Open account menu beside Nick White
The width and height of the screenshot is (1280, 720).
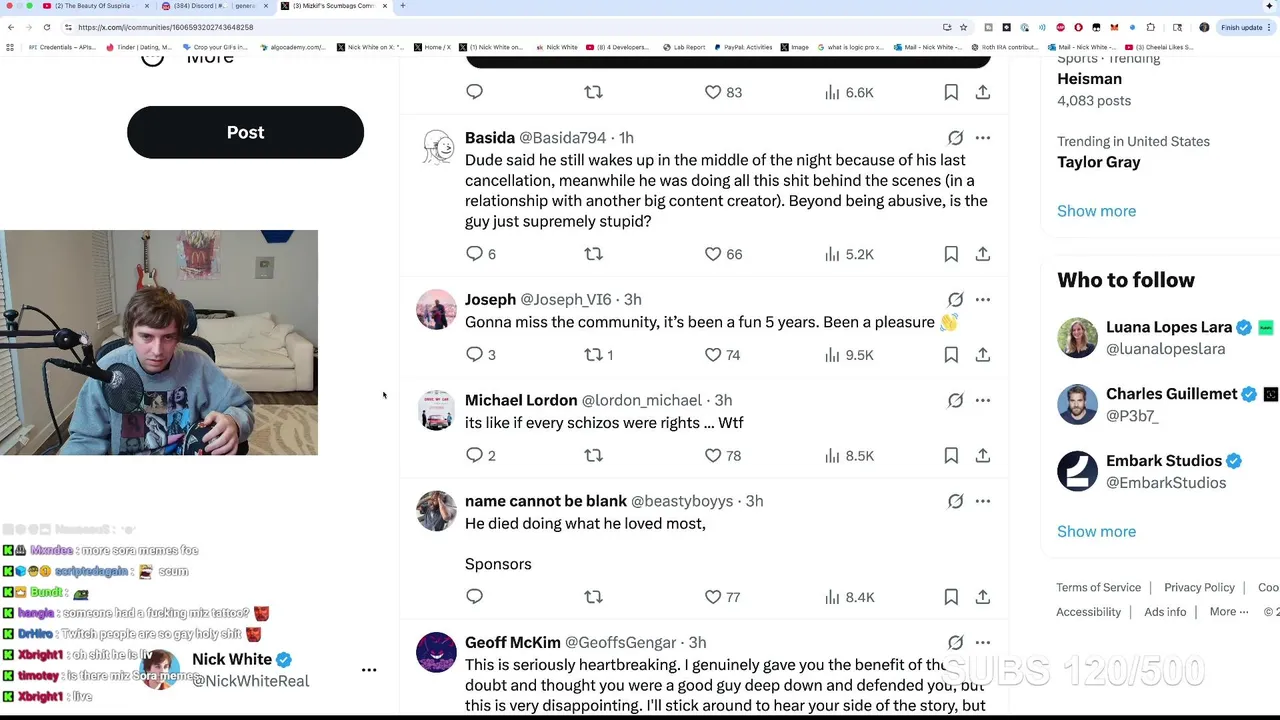pos(369,670)
